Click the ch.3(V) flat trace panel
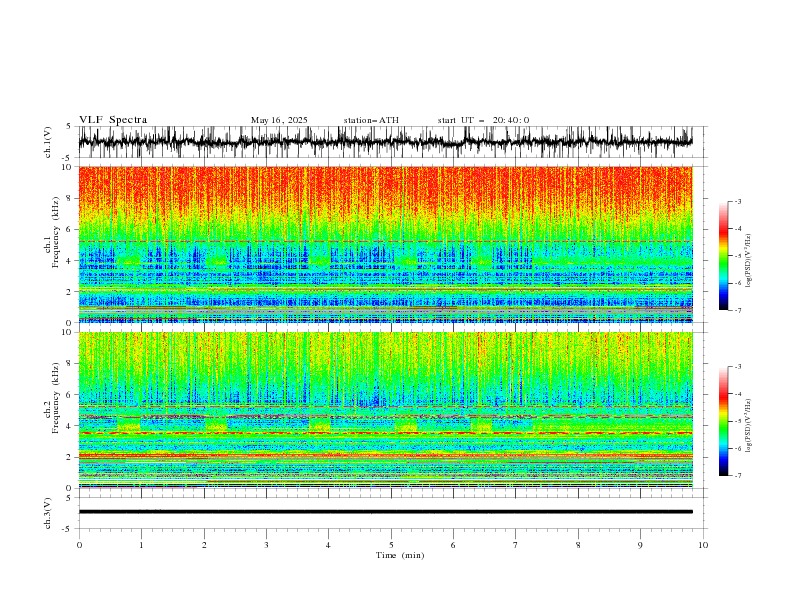 point(391,513)
